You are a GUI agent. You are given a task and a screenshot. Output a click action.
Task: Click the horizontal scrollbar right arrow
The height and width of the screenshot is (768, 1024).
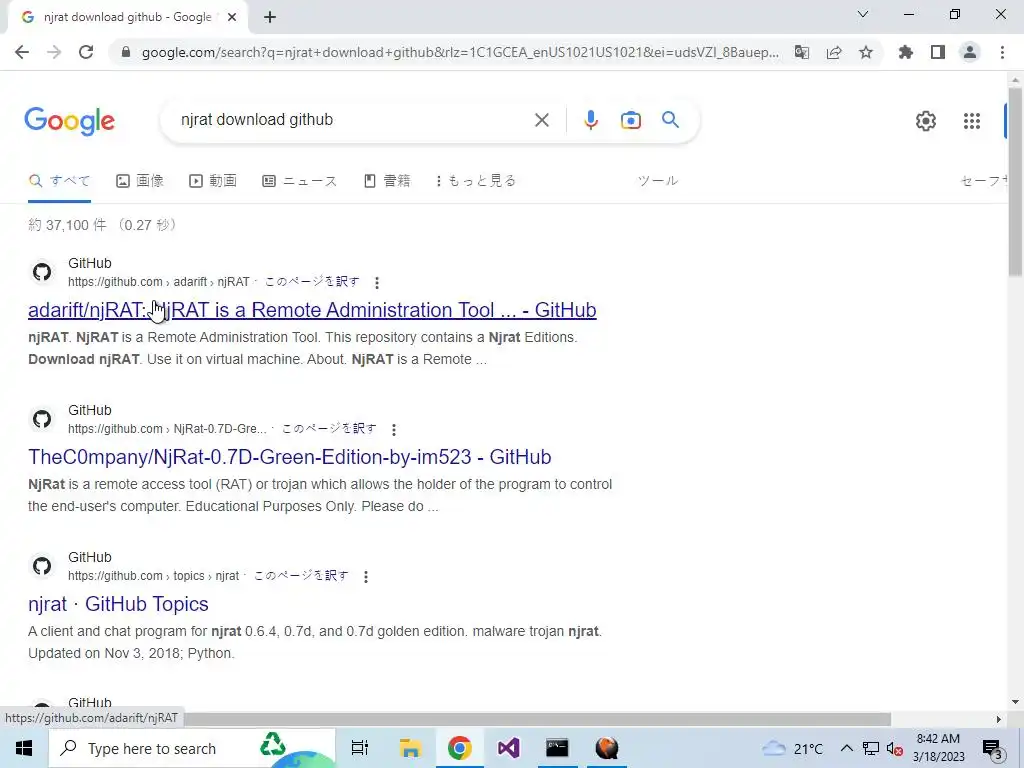pyautogui.click(x=999, y=720)
